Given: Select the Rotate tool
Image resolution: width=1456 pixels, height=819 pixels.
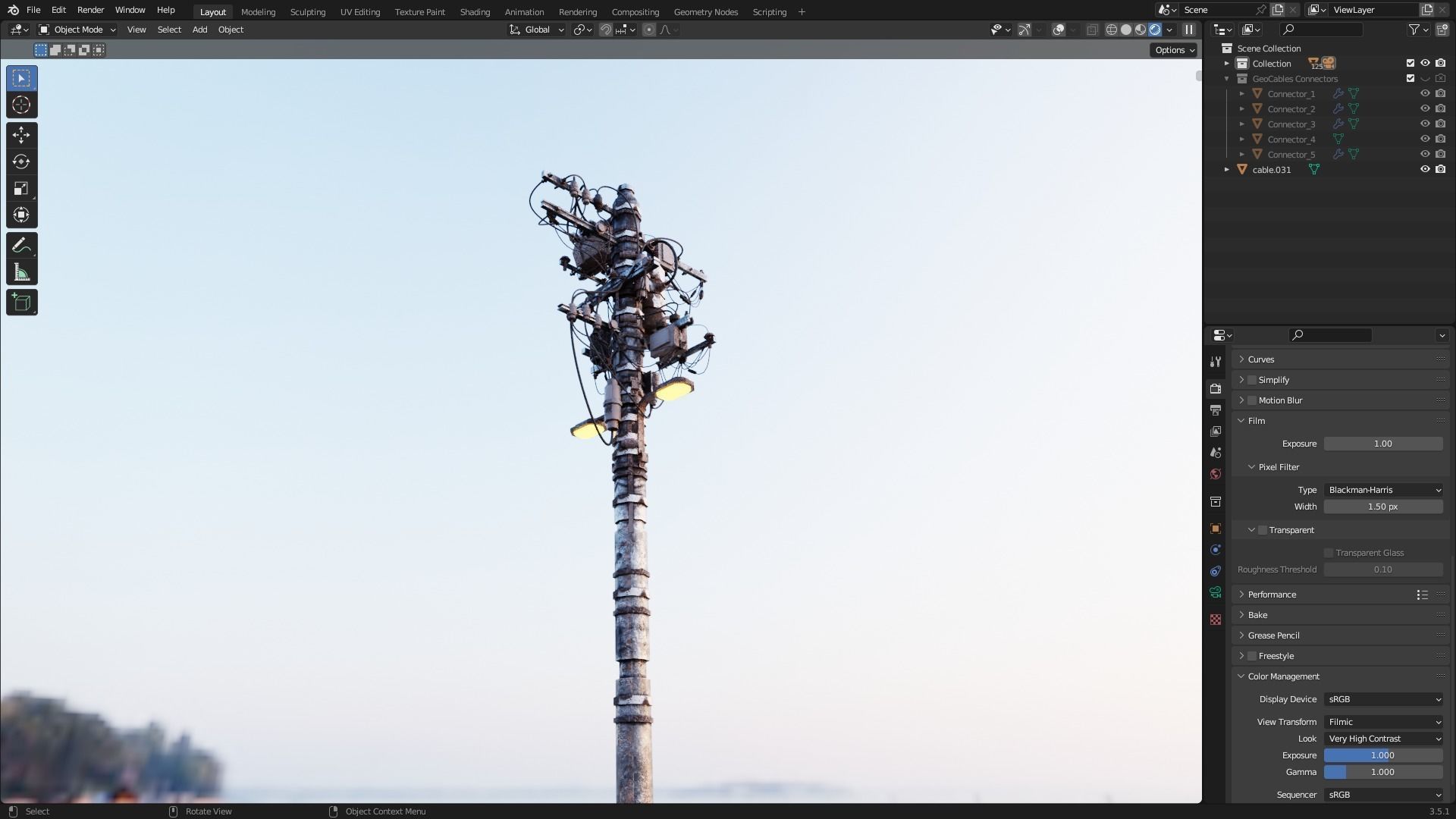Looking at the screenshot, I should [x=21, y=162].
